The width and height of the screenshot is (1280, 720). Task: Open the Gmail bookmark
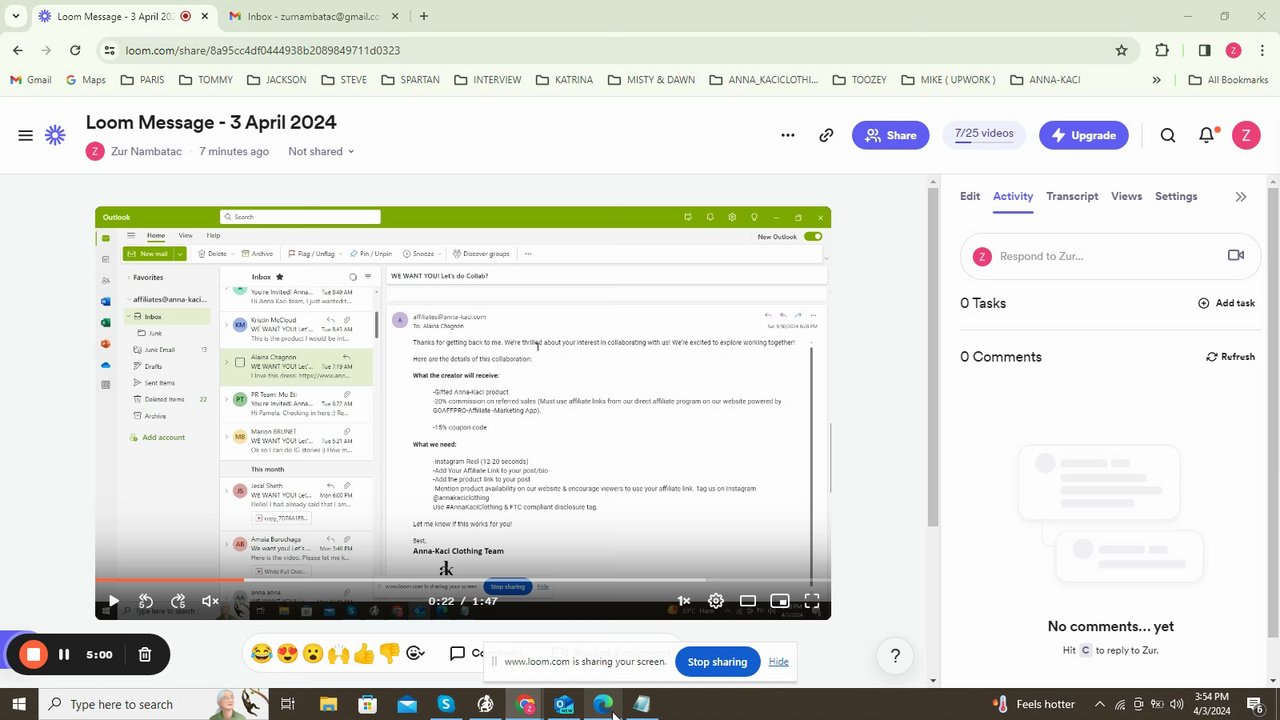pyautogui.click(x=30, y=80)
